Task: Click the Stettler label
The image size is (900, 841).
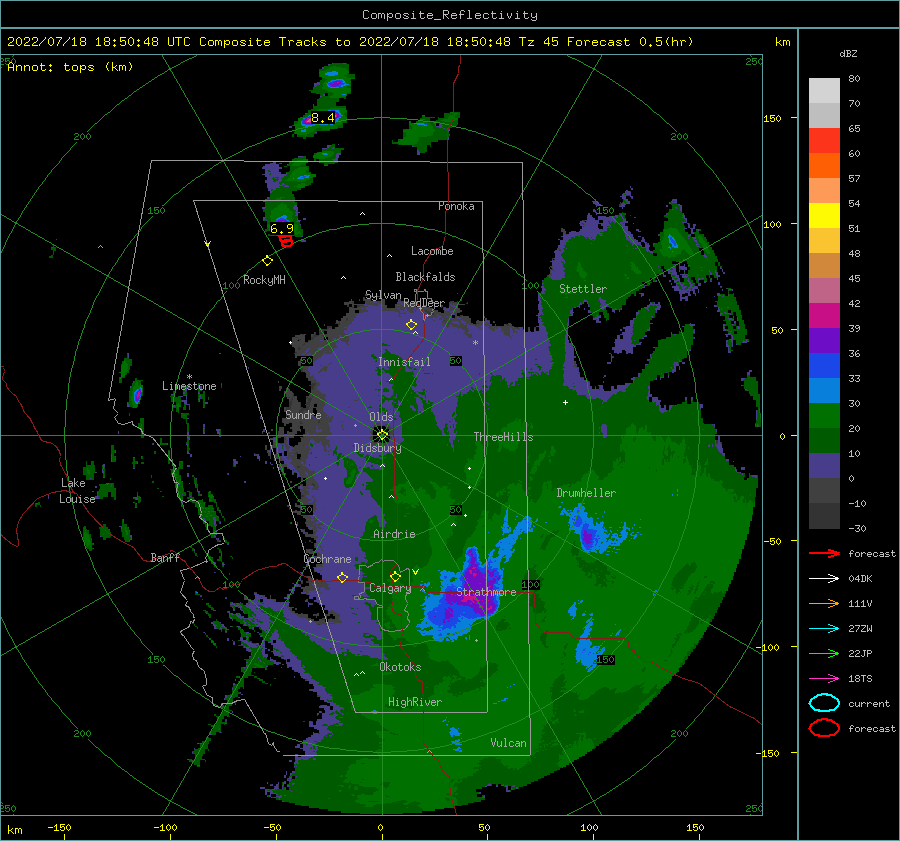Action: [x=583, y=289]
